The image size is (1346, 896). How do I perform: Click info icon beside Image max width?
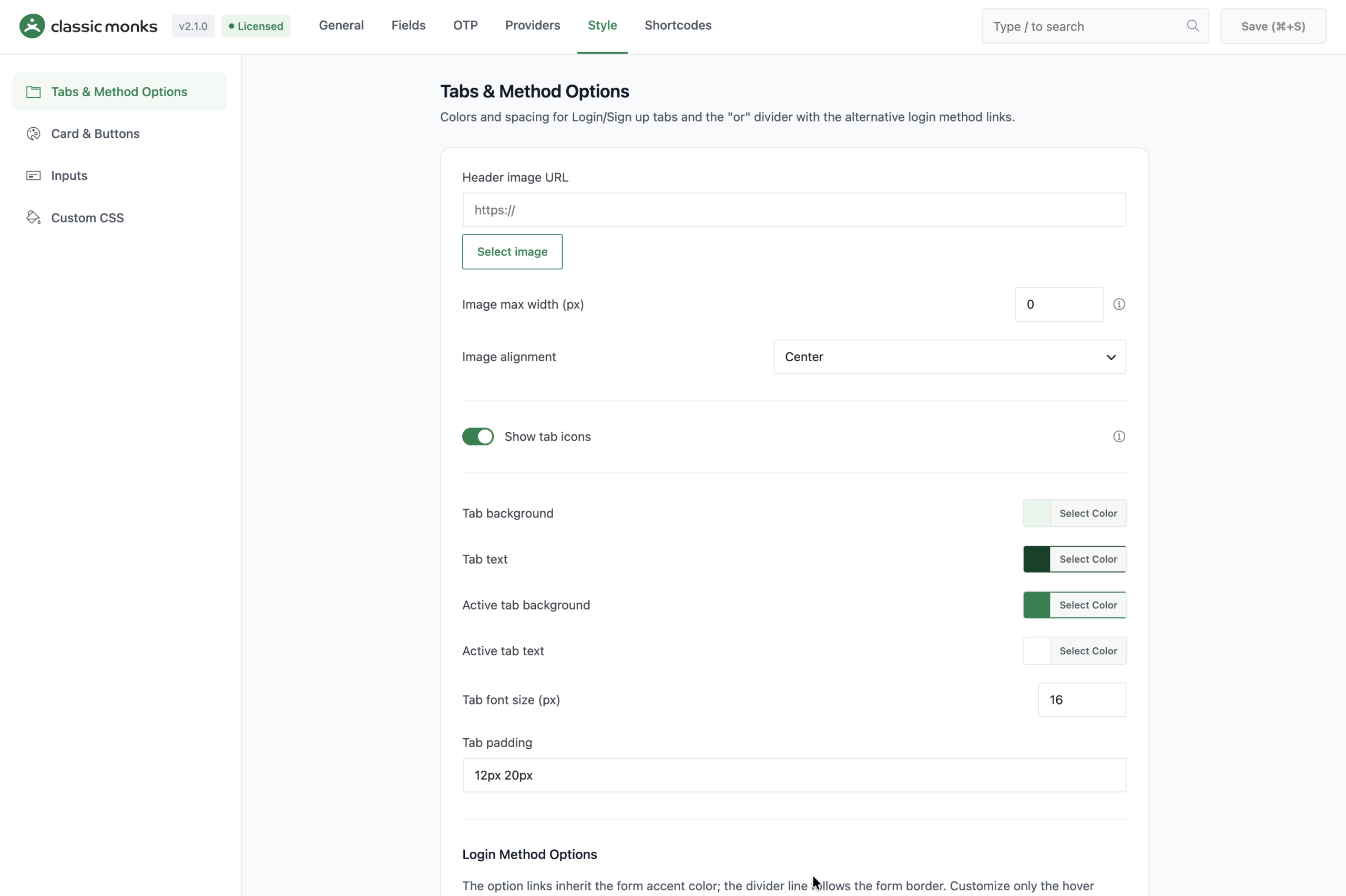(1119, 304)
